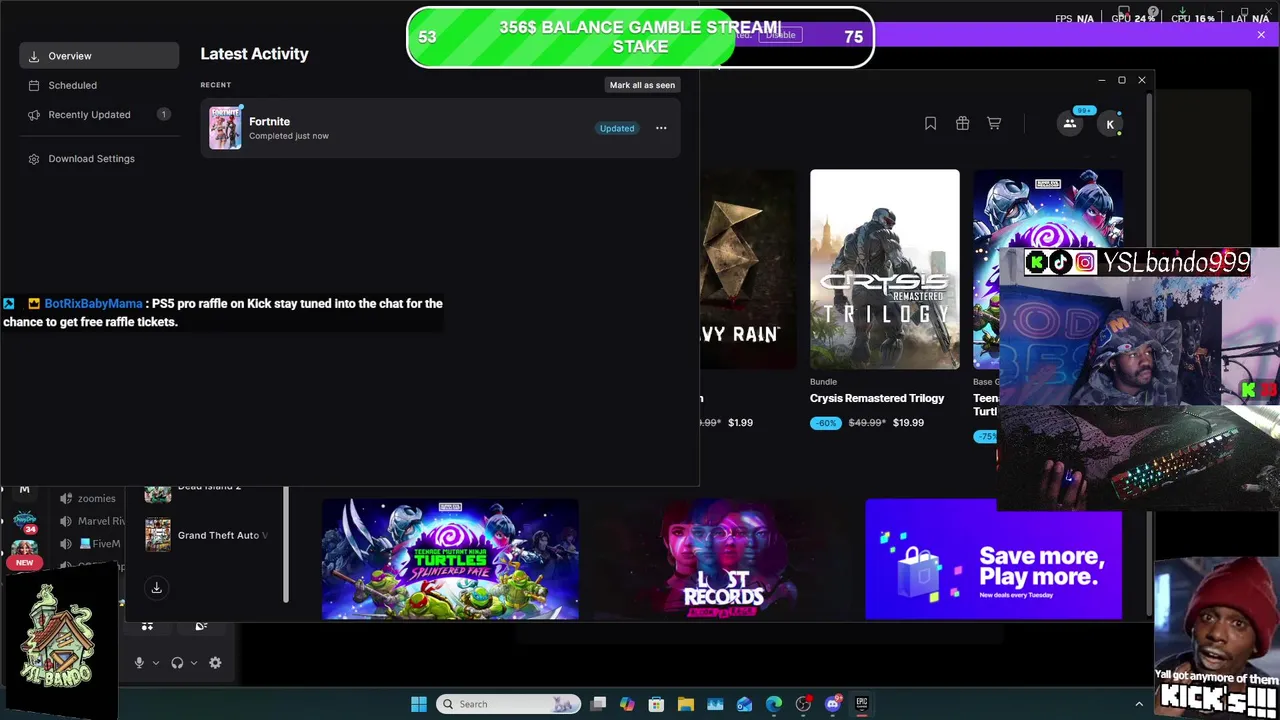The height and width of the screenshot is (720, 1280).
Task: Open the Epic store gift icon
Action: click(x=962, y=123)
